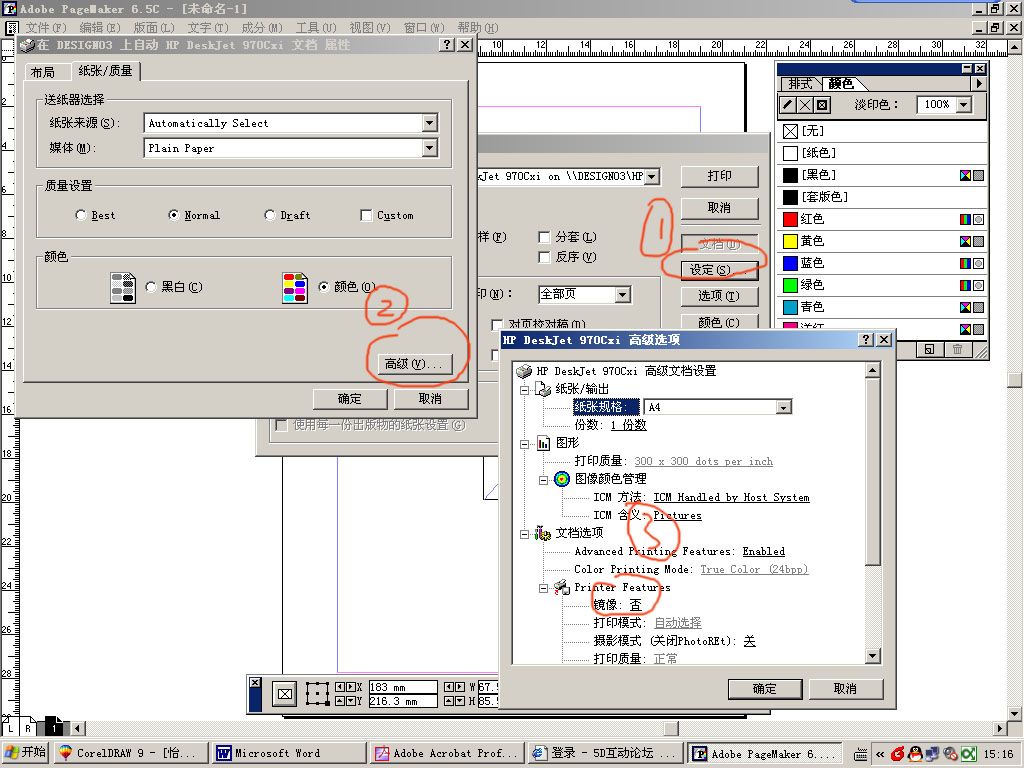Open the printer name dropdown in print dialog
Image resolution: width=1024 pixels, height=768 pixels.
point(652,176)
